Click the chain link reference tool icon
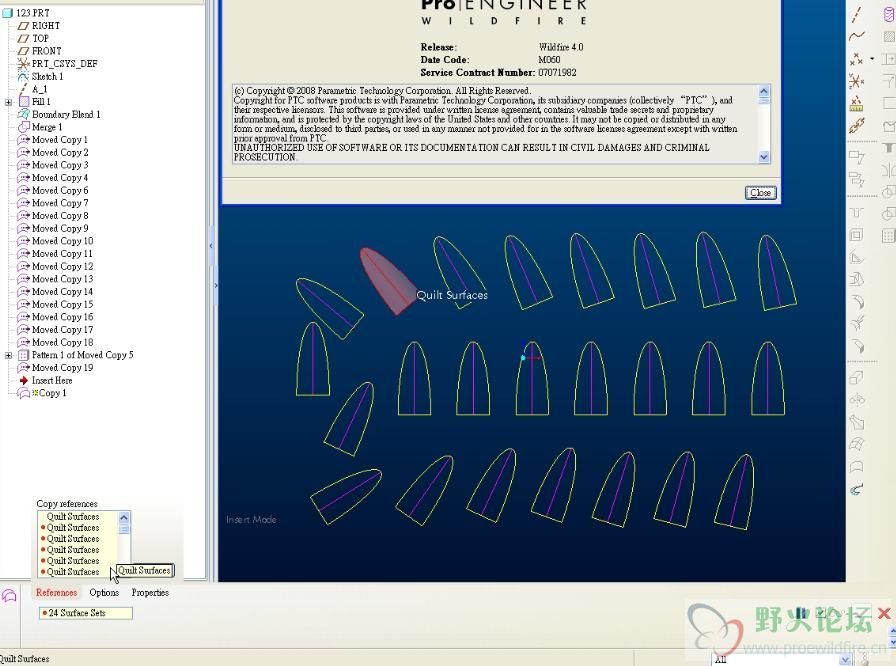Image resolution: width=896 pixels, height=666 pixels. click(856, 126)
